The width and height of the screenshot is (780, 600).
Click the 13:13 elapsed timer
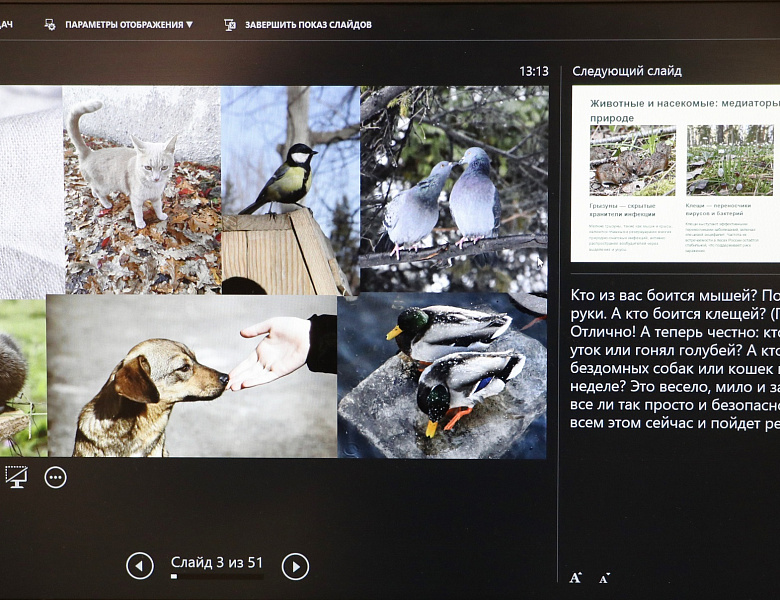click(x=534, y=72)
